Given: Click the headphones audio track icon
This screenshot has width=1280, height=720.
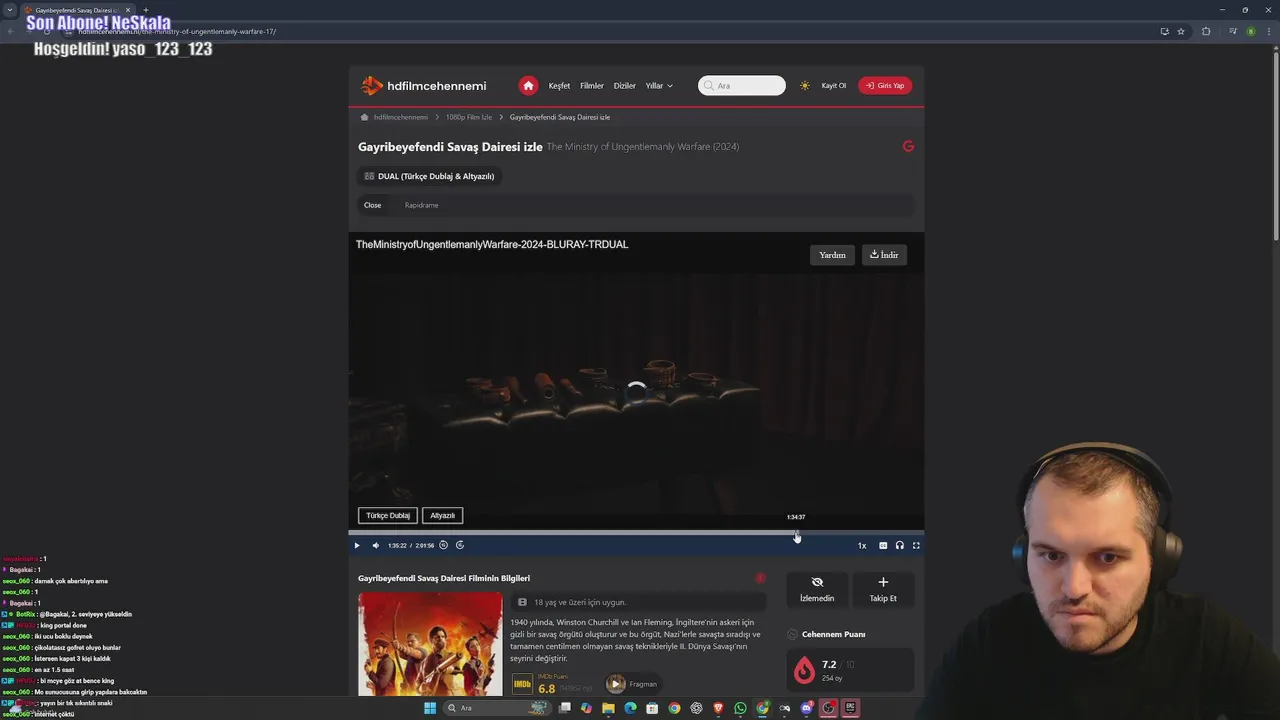Looking at the screenshot, I should pyautogui.click(x=900, y=545).
